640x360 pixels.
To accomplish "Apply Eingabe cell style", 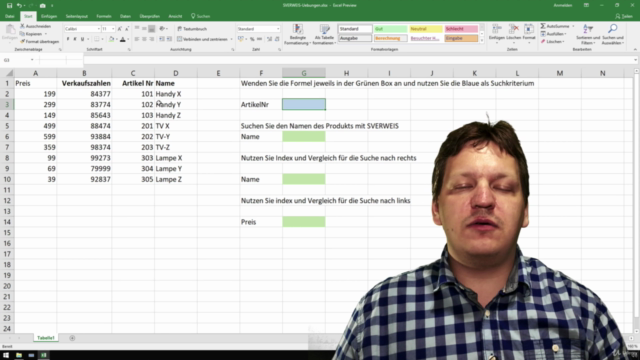I will [x=461, y=38].
